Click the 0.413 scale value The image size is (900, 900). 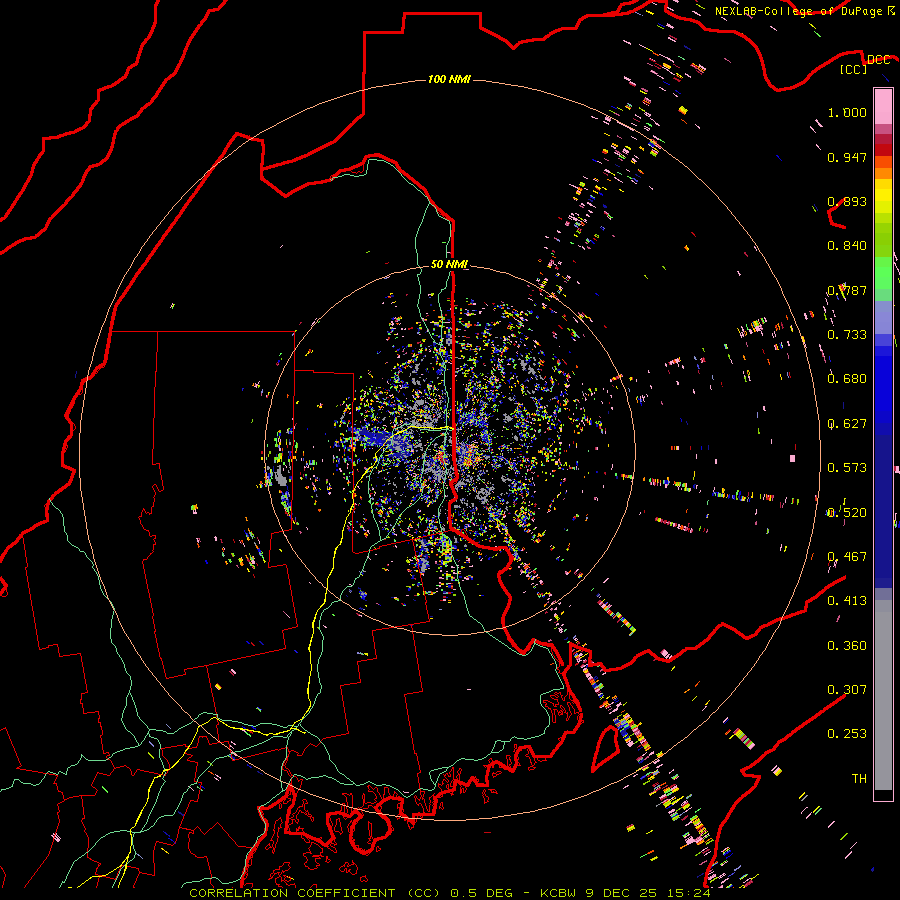(847, 601)
